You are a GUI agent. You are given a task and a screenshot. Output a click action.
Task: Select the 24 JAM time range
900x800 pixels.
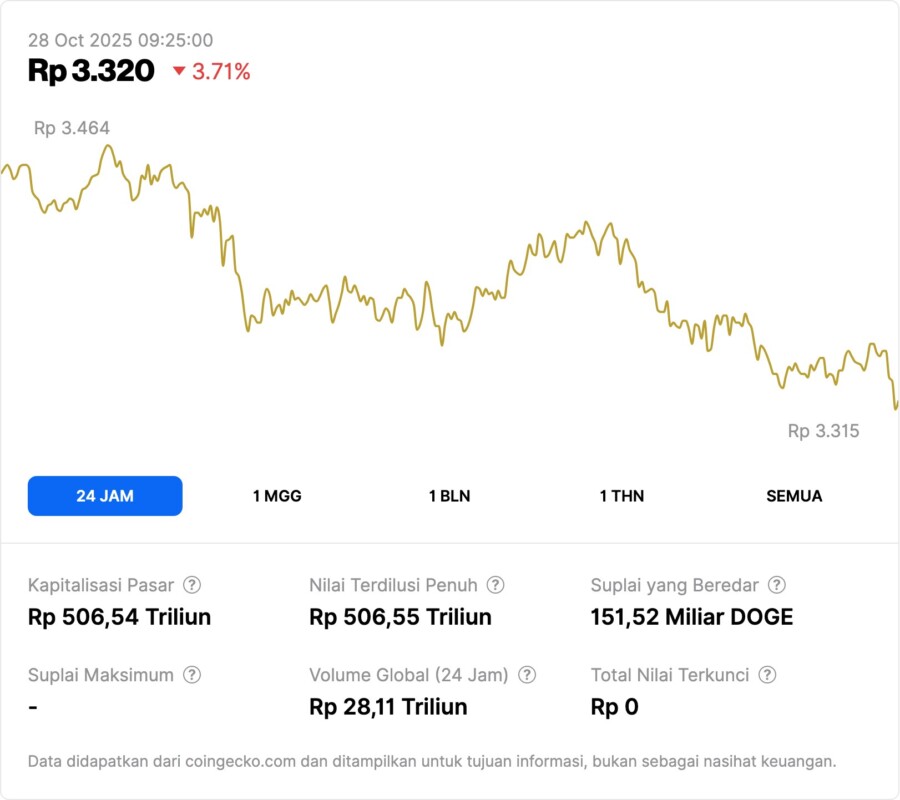(105, 496)
